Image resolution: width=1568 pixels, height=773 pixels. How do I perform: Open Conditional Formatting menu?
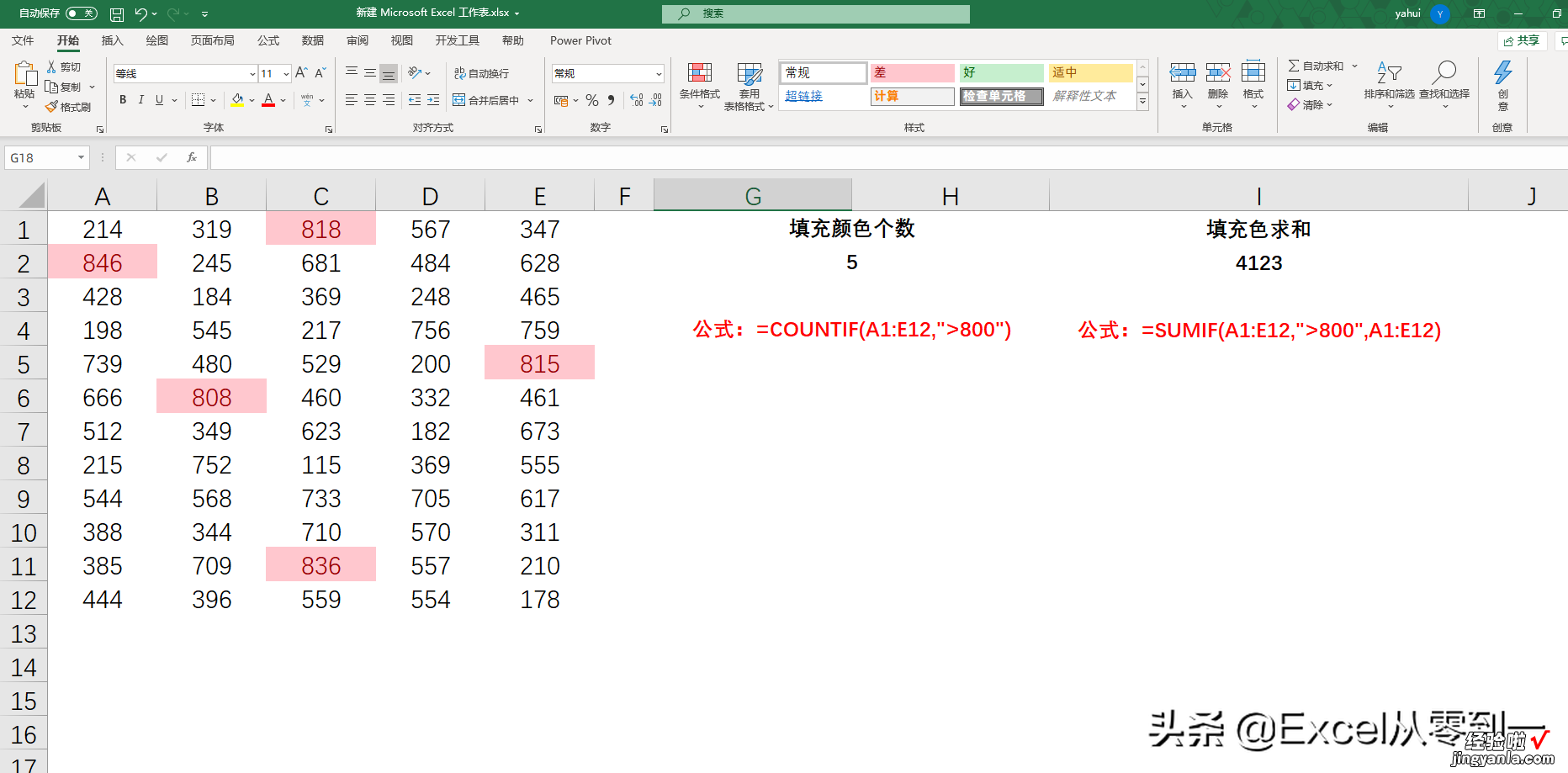coord(700,87)
